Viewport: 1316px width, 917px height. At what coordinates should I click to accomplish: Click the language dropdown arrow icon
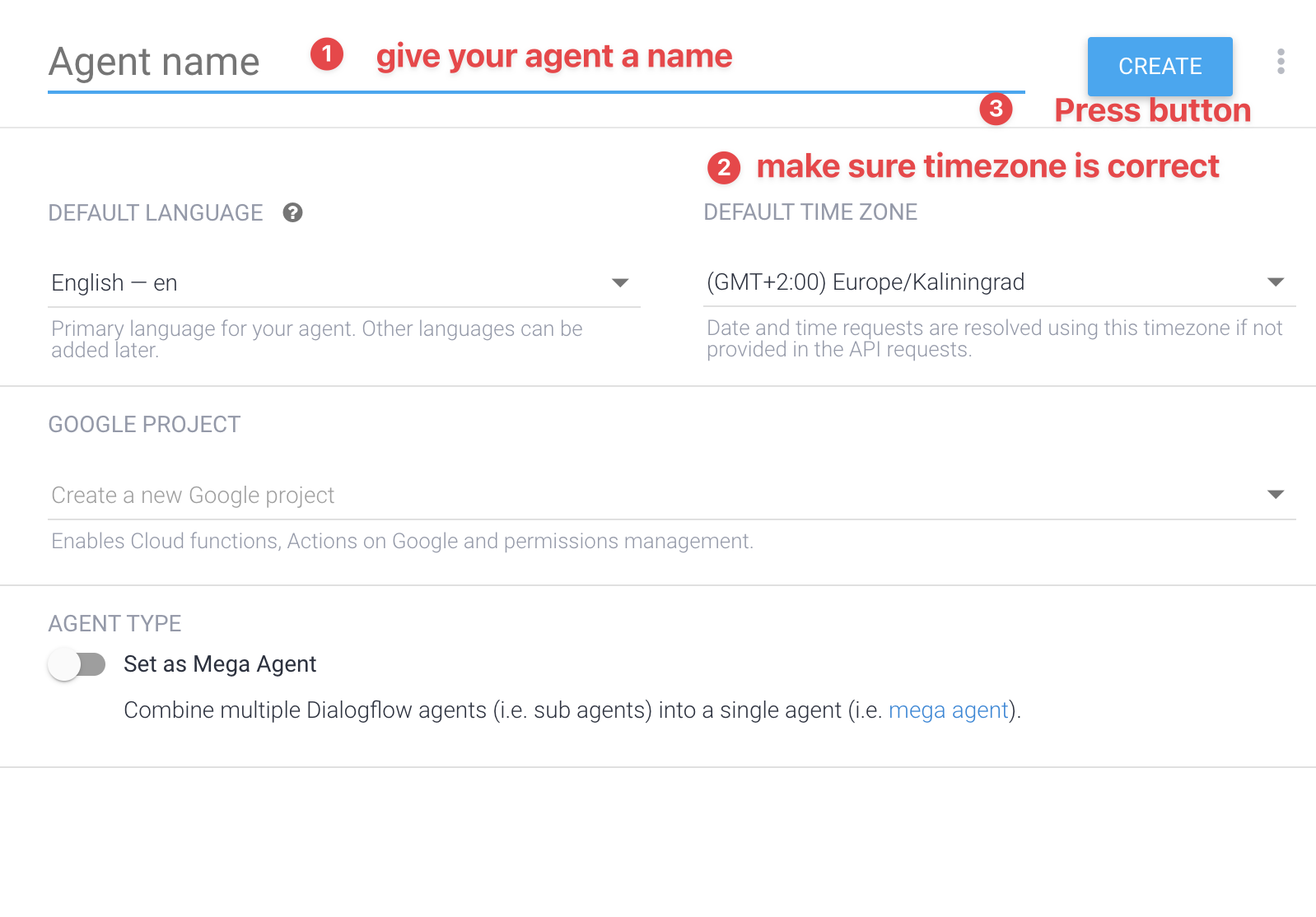[x=620, y=283]
